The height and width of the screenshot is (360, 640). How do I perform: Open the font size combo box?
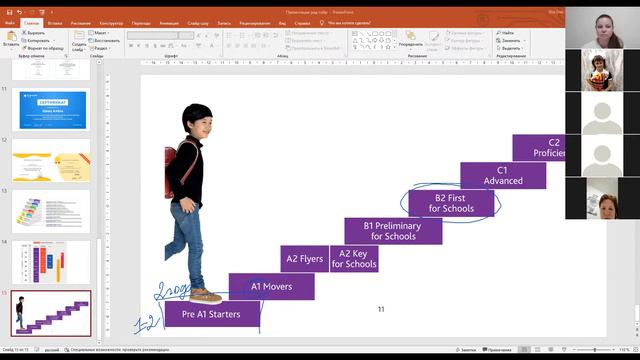tap(186, 36)
